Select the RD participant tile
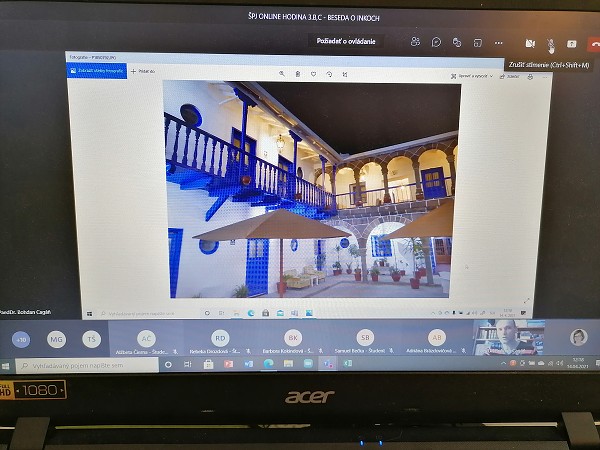Screen dimensions: 600x450 click(220, 339)
